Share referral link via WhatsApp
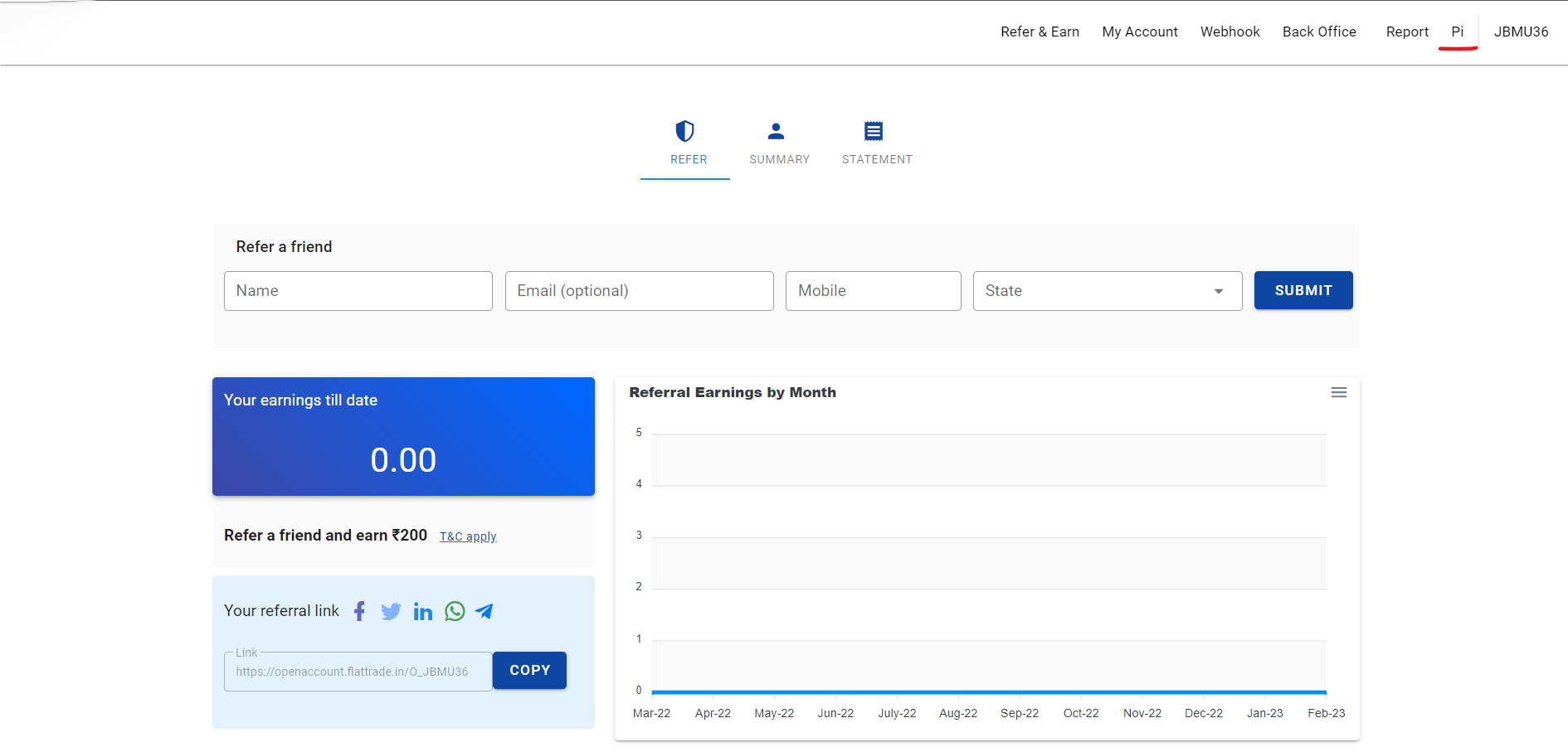The width and height of the screenshot is (1568, 752). click(x=455, y=611)
